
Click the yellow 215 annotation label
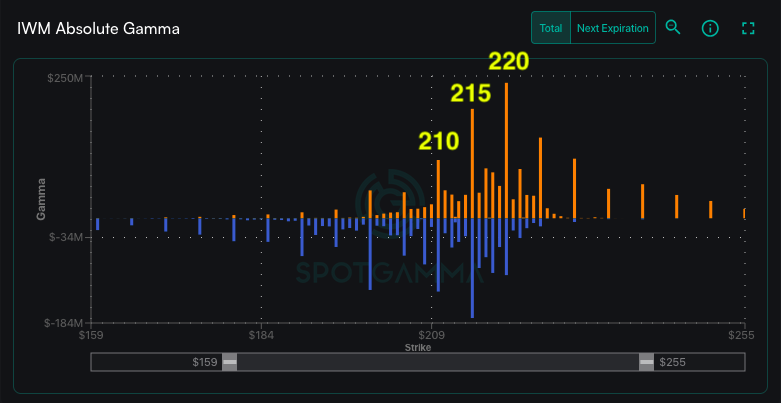pos(470,94)
